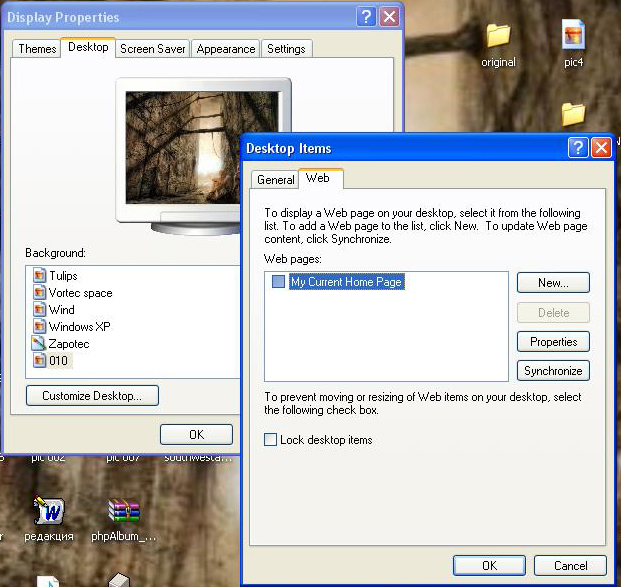
Task: Enable Lock desktop items checkbox
Action: [271, 440]
